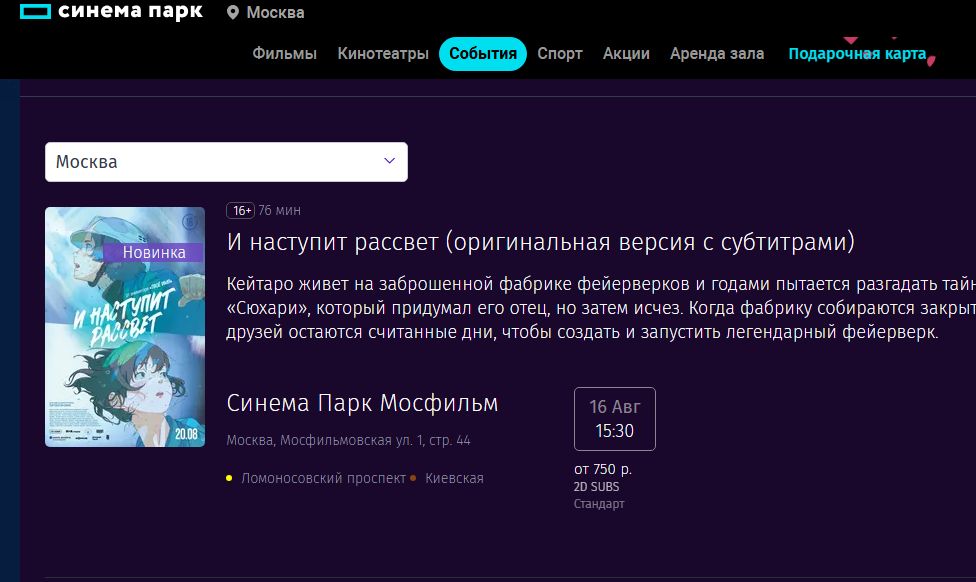Screen dimensions: 976x582
Task: Navigate to Аренда зала
Action: (717, 54)
